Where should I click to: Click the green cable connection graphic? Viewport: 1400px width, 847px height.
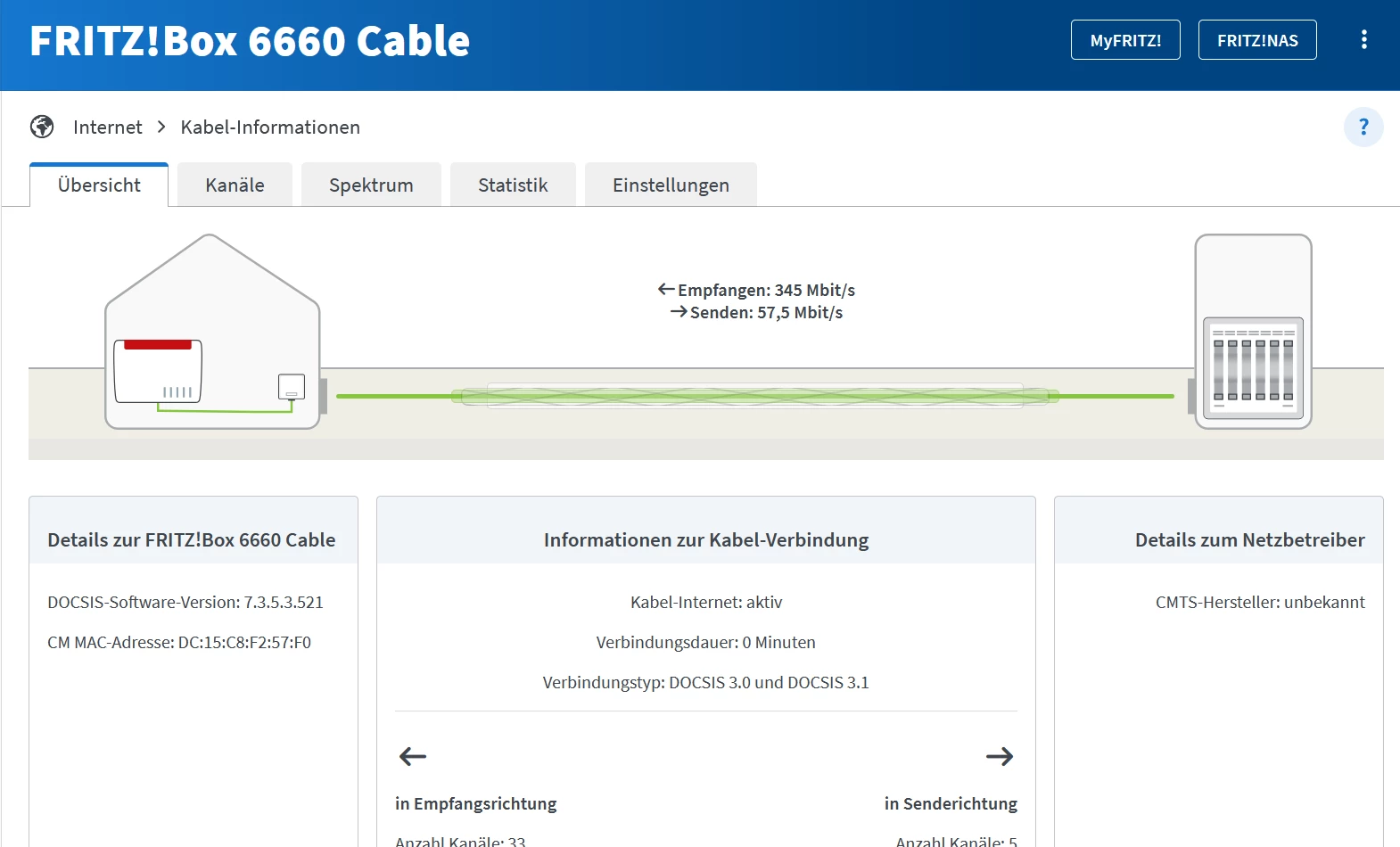coord(754,396)
